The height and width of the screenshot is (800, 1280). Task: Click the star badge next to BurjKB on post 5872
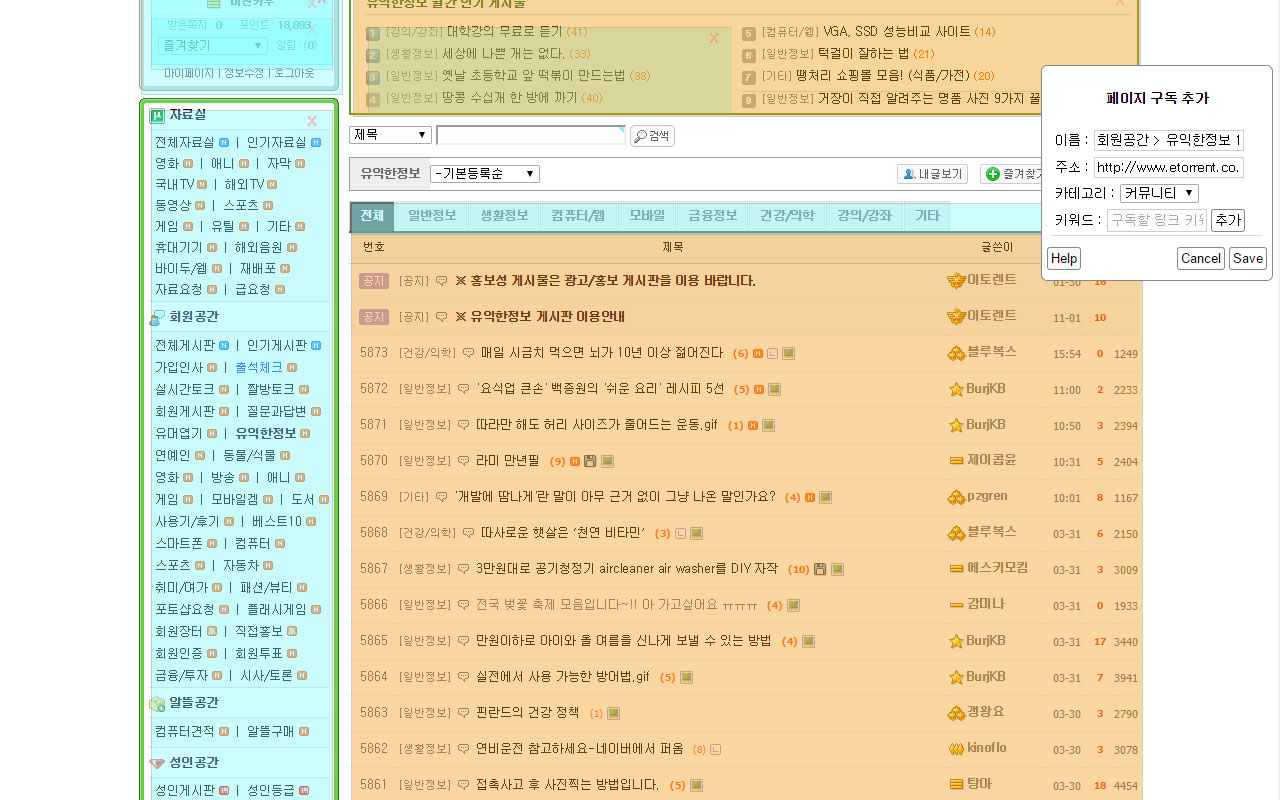click(956, 389)
